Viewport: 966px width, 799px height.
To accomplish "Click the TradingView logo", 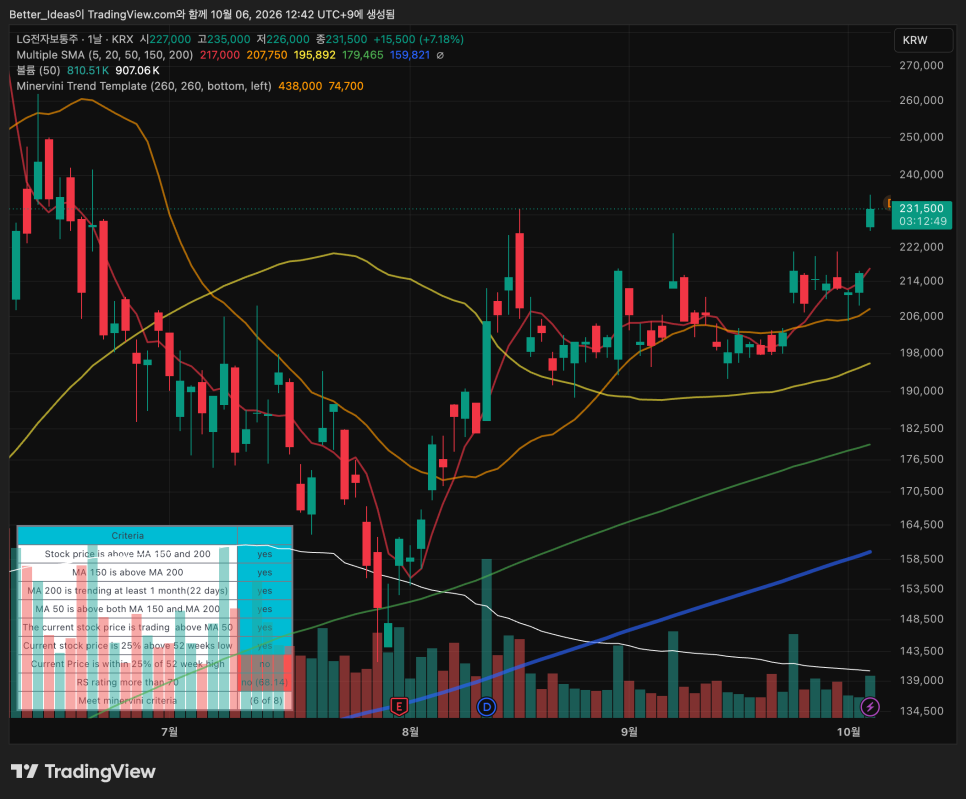I will [x=83, y=771].
